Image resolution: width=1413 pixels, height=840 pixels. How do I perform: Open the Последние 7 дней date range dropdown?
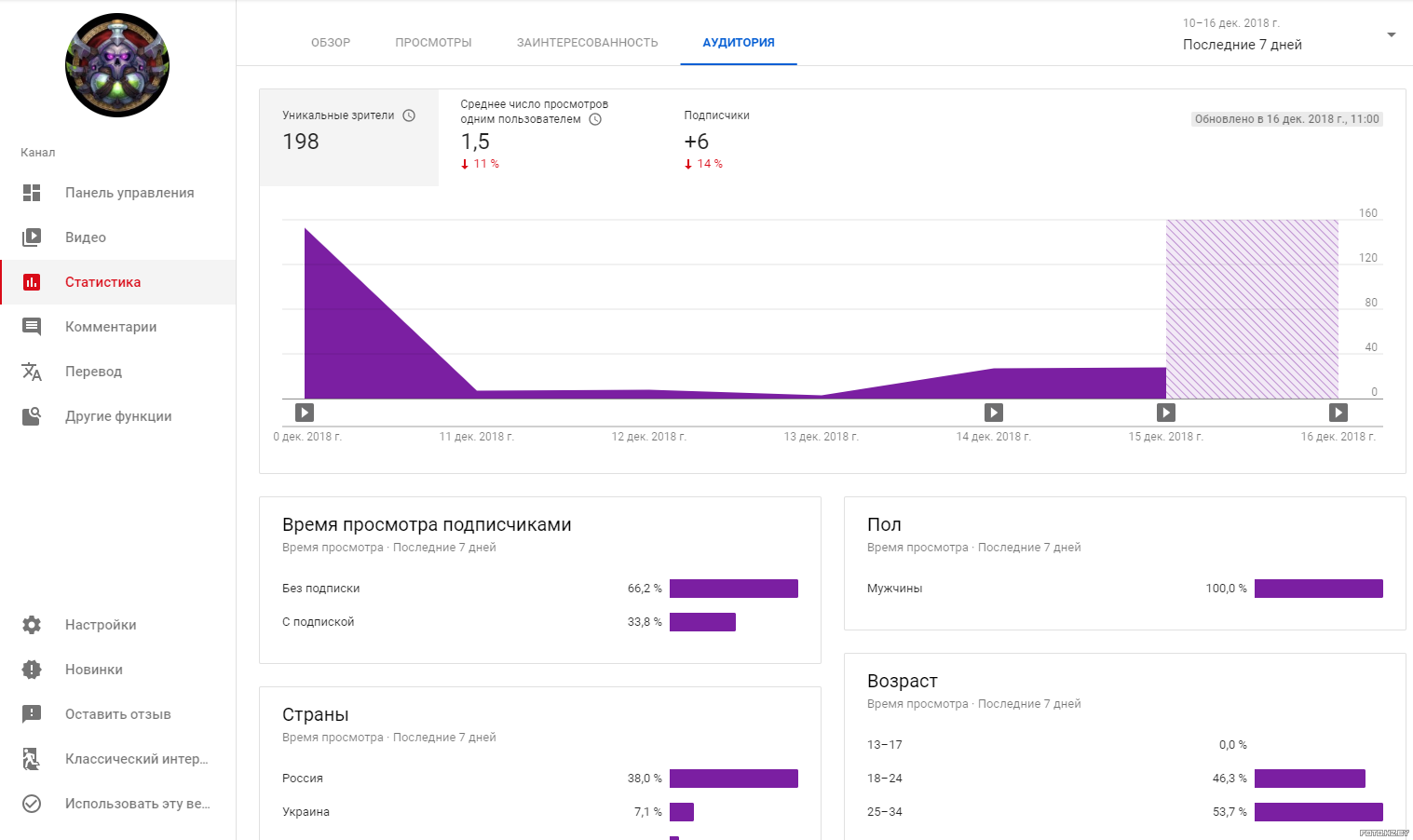(1289, 34)
